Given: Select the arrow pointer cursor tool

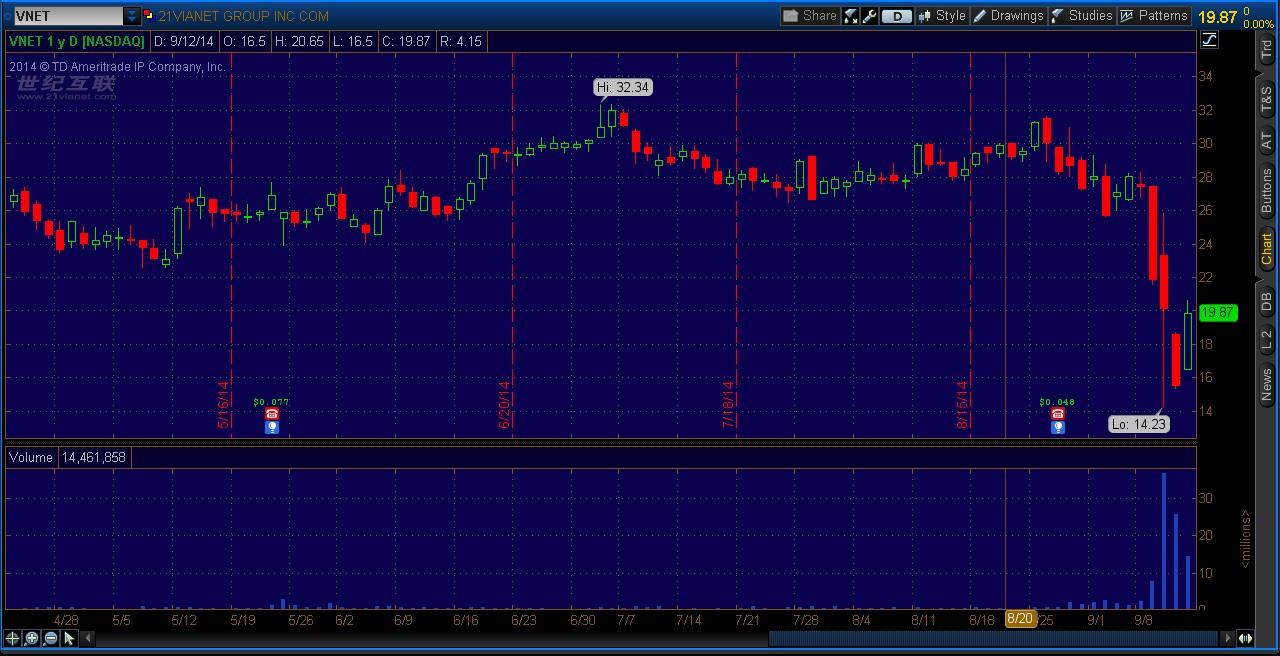Looking at the screenshot, I should [70, 638].
